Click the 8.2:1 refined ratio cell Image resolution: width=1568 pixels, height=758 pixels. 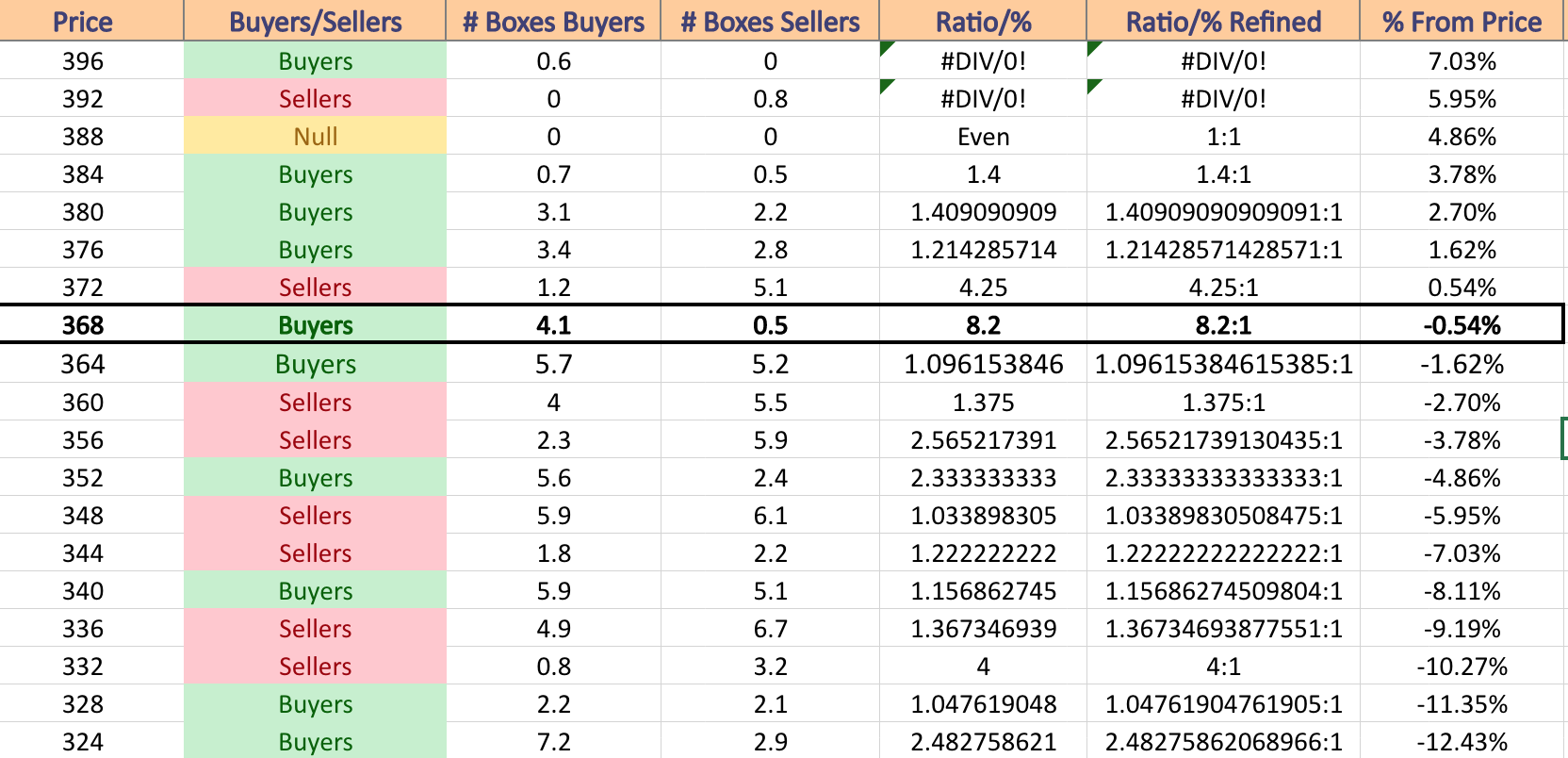point(1223,325)
